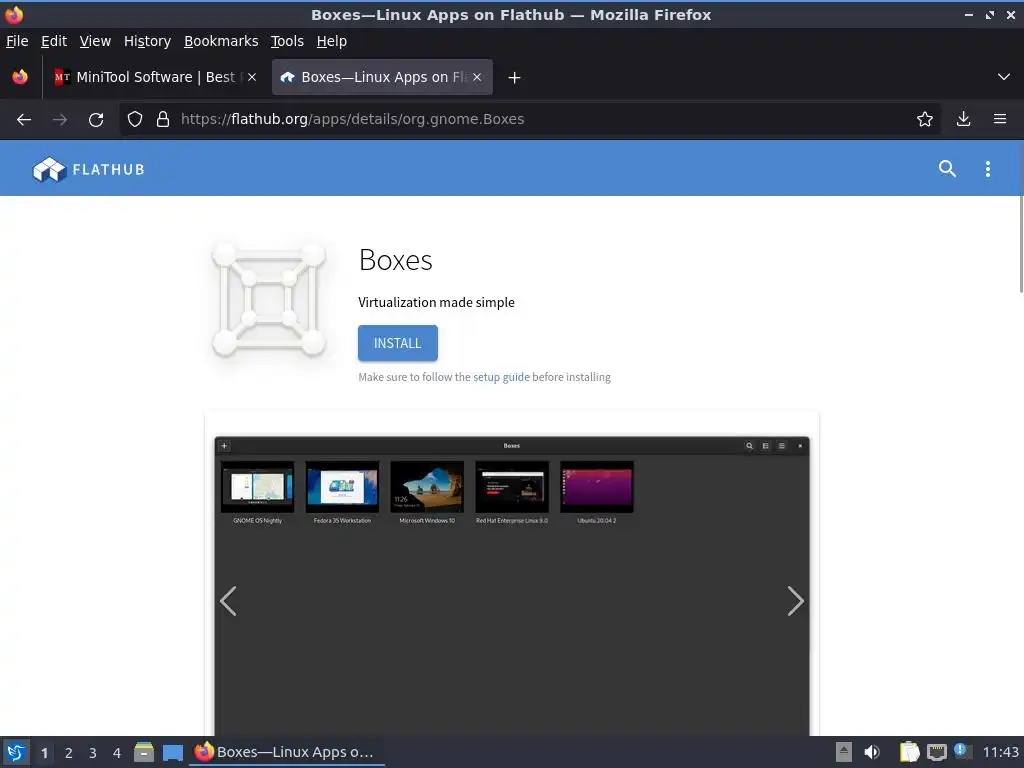
Task: Click the removable media eject tray icon
Action: click(844, 752)
